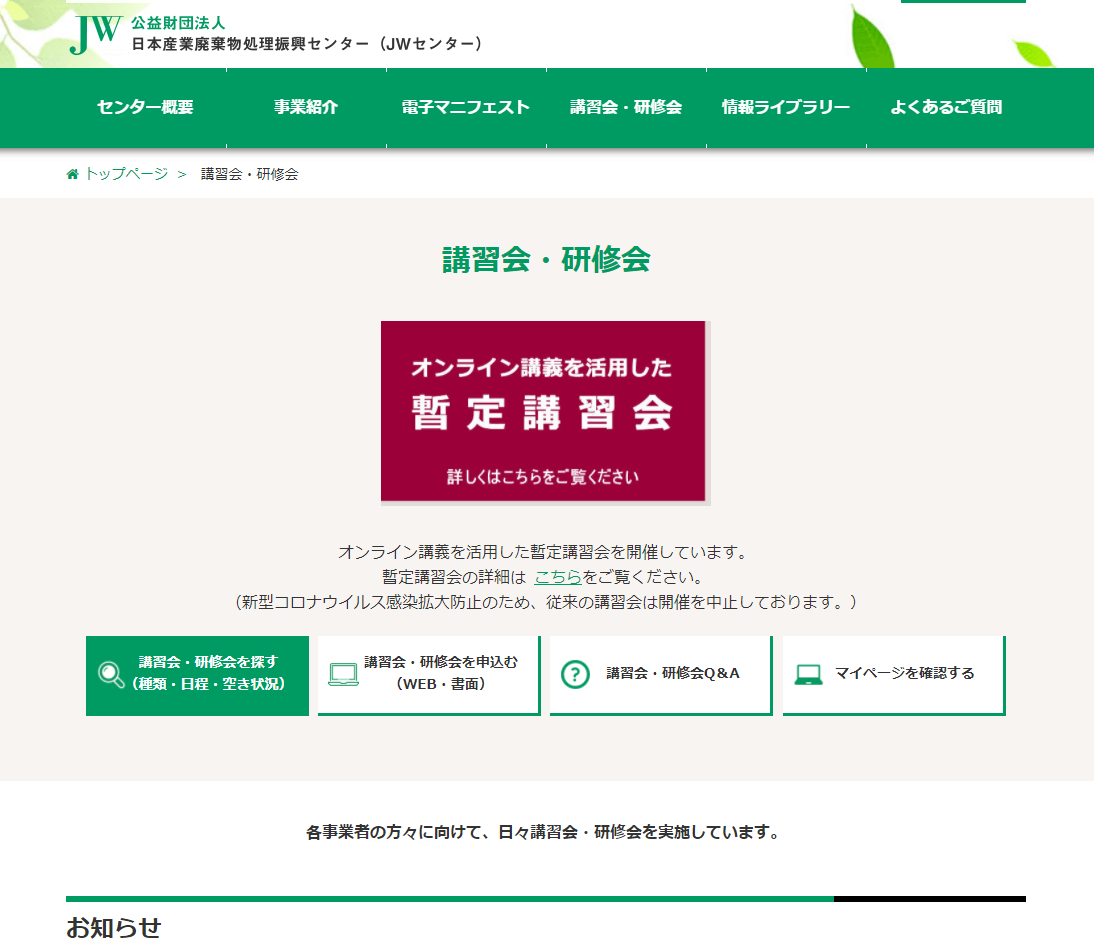
Task: Click the question mark Q&A icon
Action: click(575, 675)
